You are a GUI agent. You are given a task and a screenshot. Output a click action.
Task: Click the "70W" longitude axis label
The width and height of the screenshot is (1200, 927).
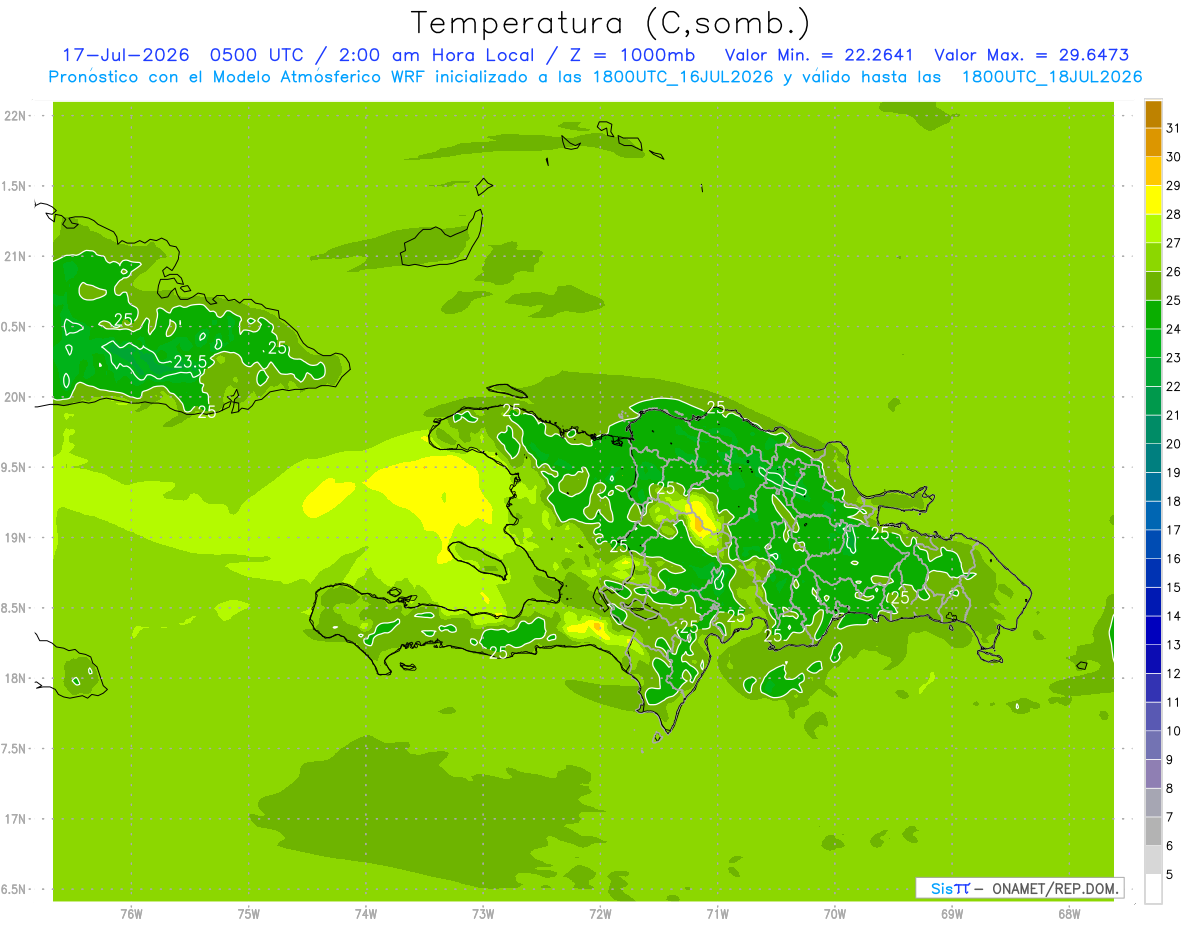point(835,914)
